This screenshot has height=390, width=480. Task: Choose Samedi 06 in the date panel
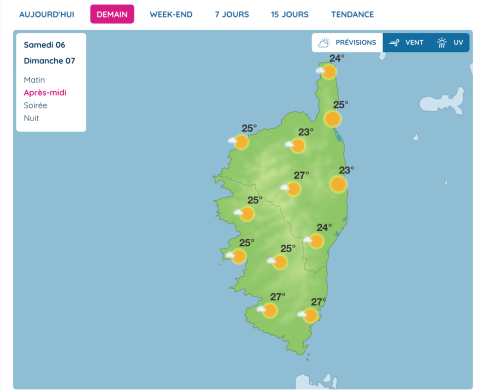[44, 45]
